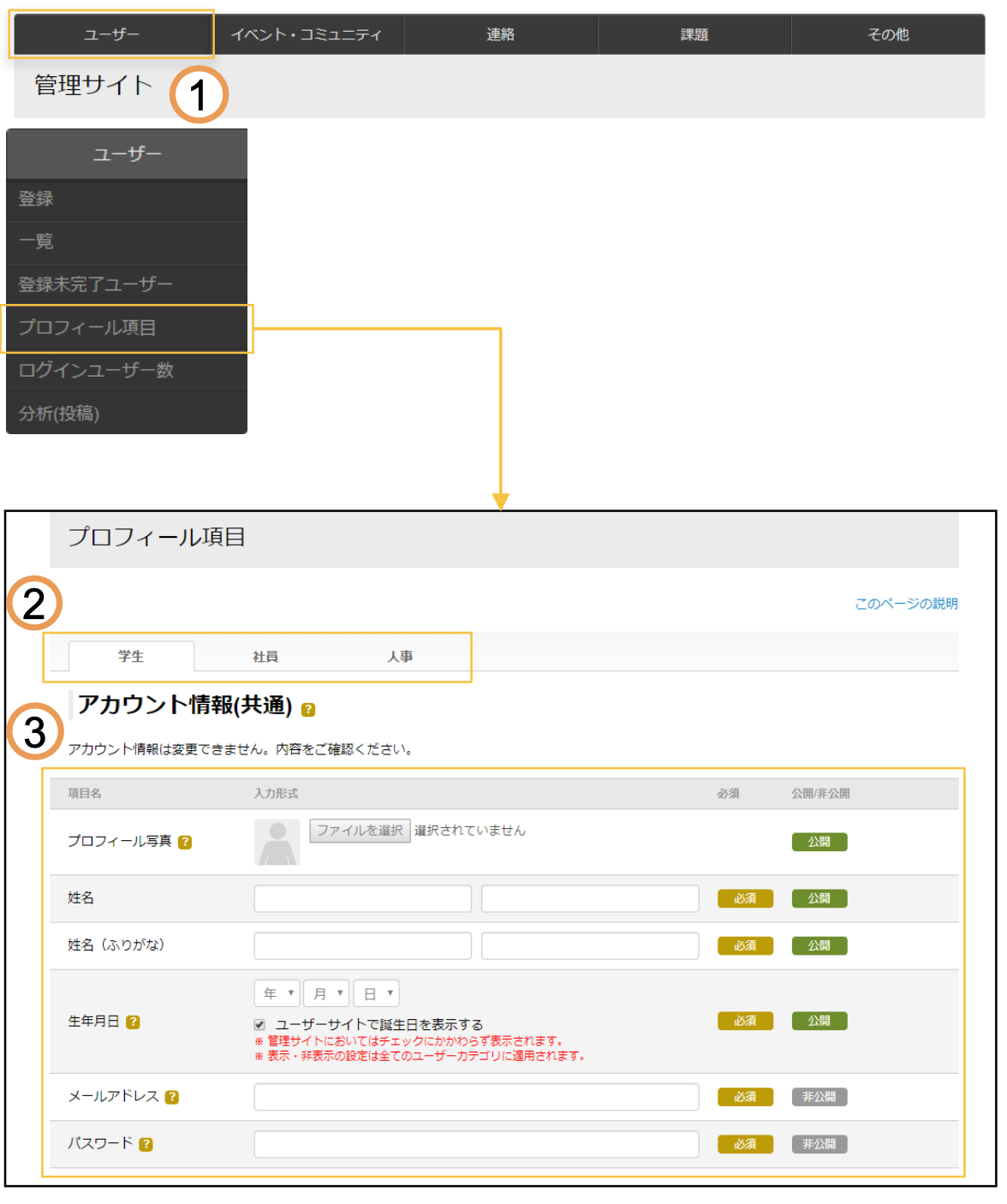Open the イベント・コミュニティ menu
This screenshot has width=1007, height=1204.
click(x=307, y=34)
